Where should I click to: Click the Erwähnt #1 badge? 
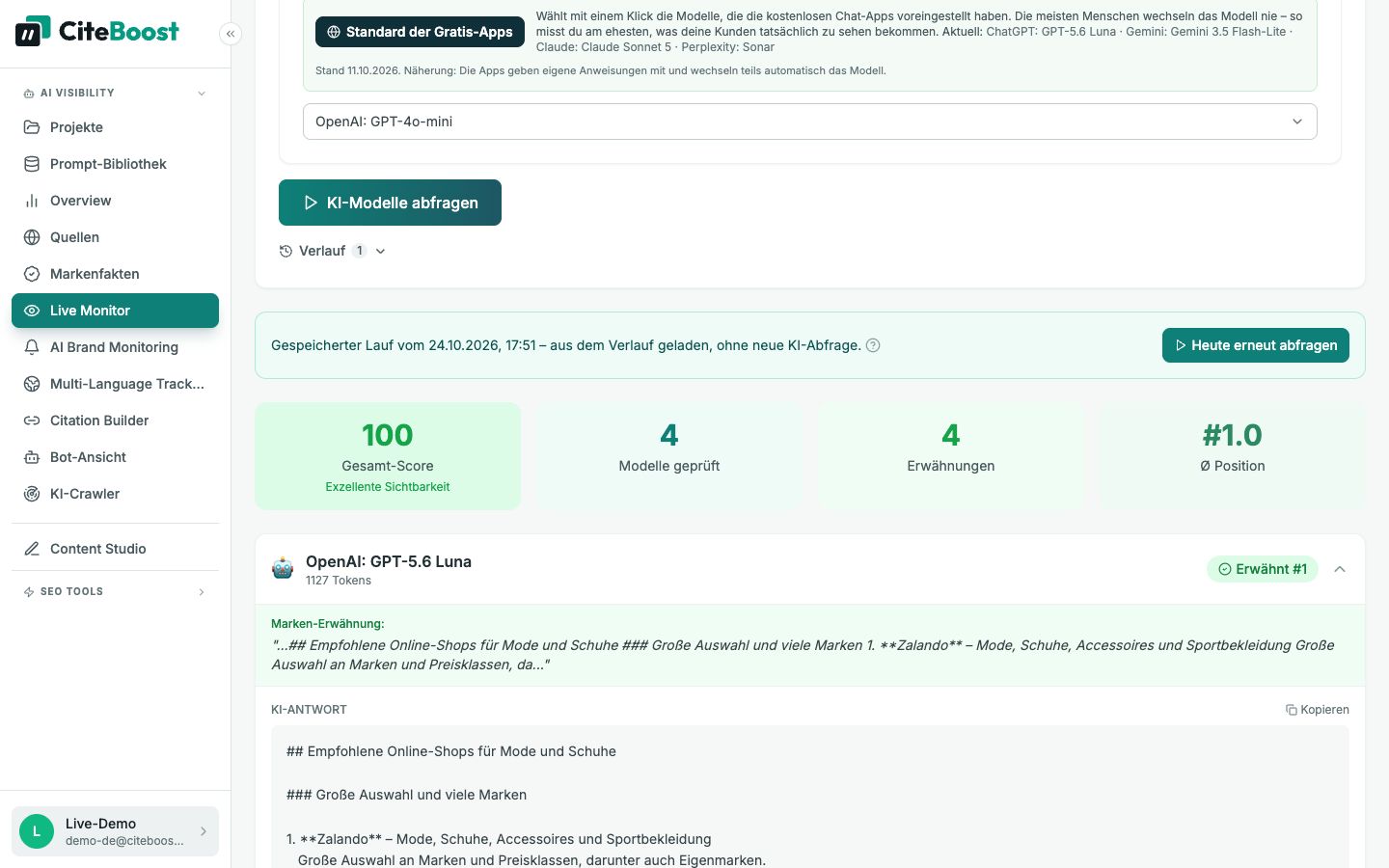tap(1263, 569)
